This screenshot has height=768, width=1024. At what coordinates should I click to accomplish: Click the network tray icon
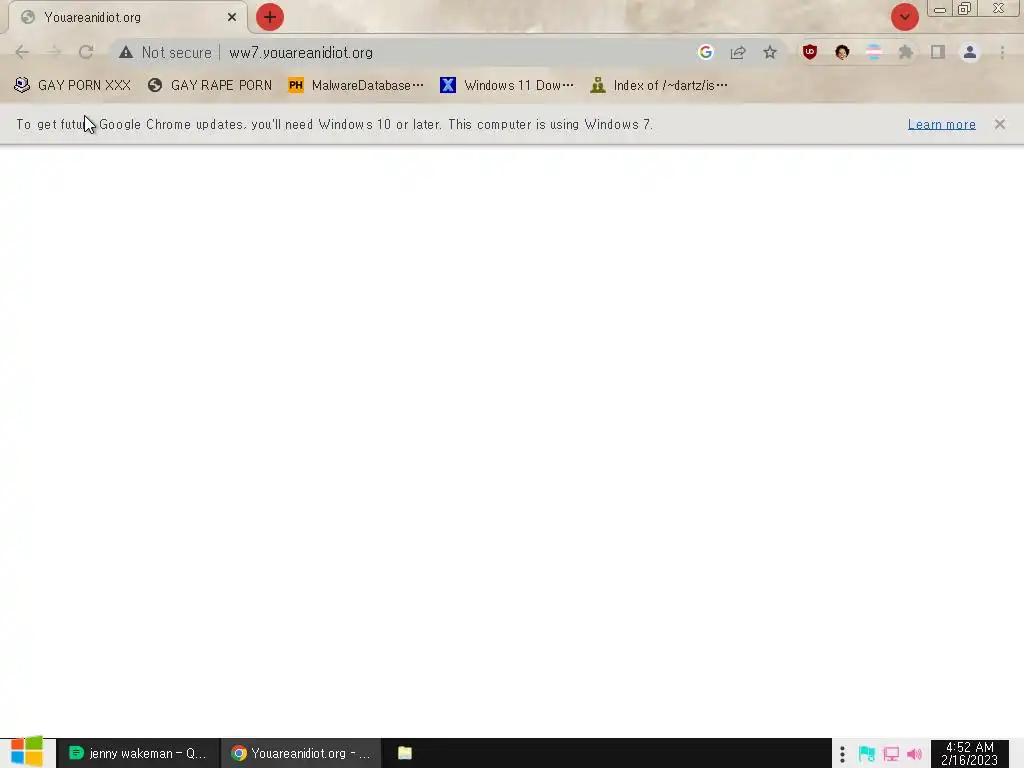(x=891, y=754)
